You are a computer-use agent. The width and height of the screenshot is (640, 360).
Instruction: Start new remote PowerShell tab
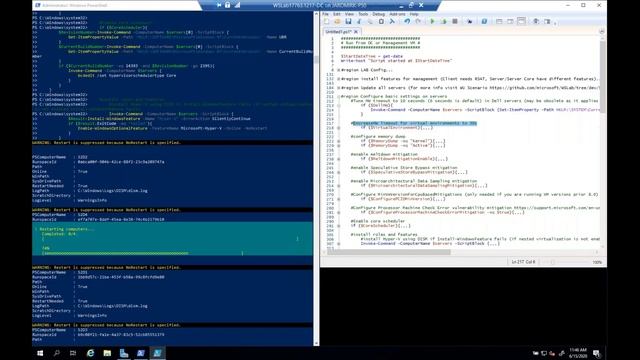pos(469,21)
